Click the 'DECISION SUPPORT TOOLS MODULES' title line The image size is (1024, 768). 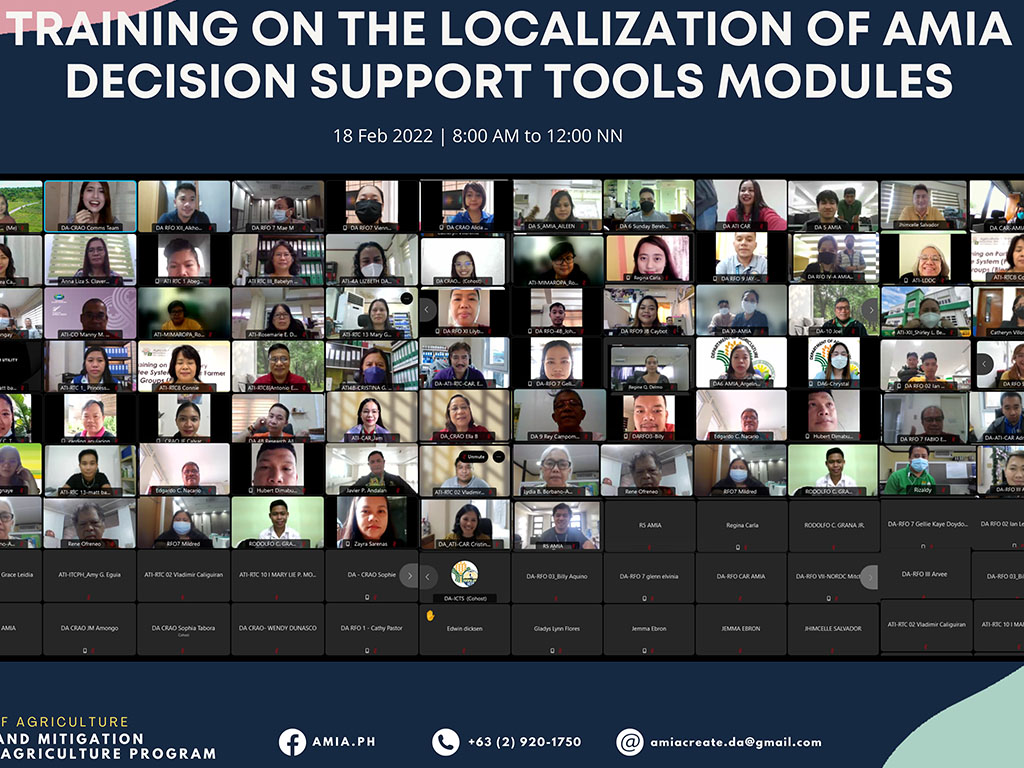tap(509, 81)
